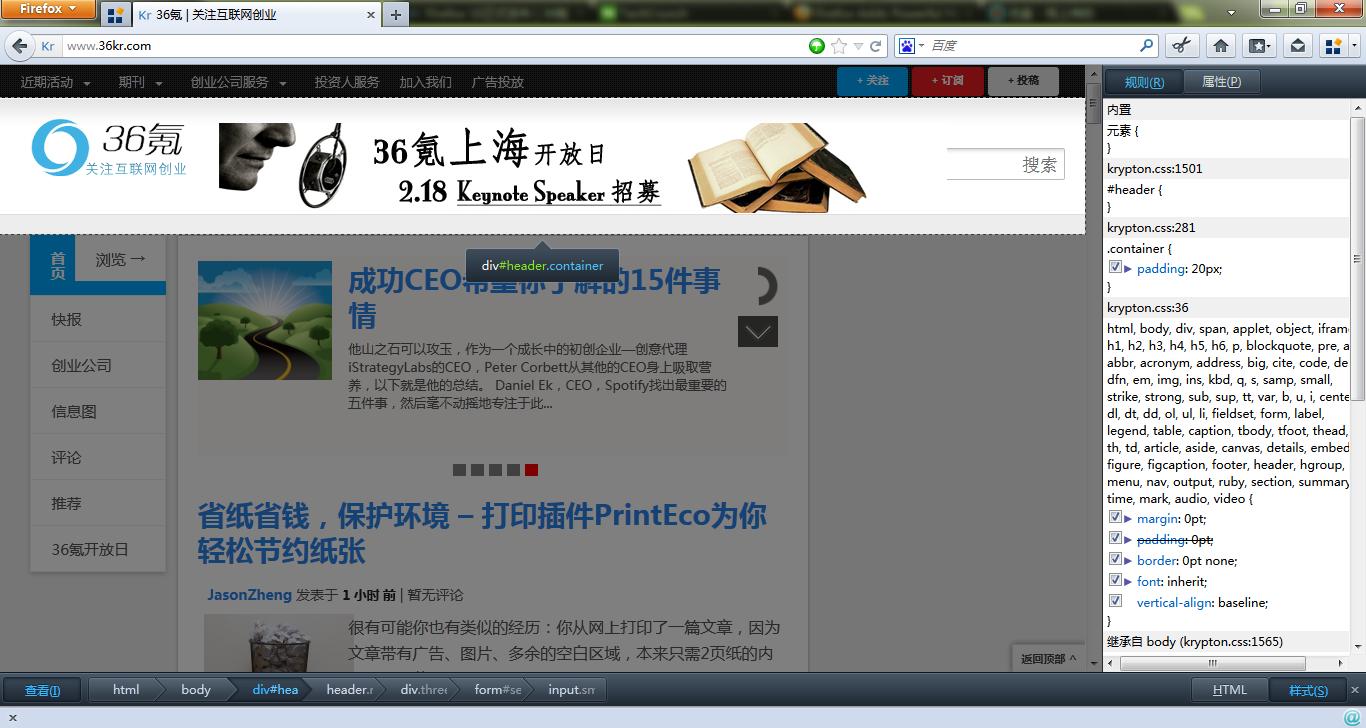Viewport: 1366px width, 728px height.
Task: Click the slider down-arrow on featured article
Action: (757, 331)
